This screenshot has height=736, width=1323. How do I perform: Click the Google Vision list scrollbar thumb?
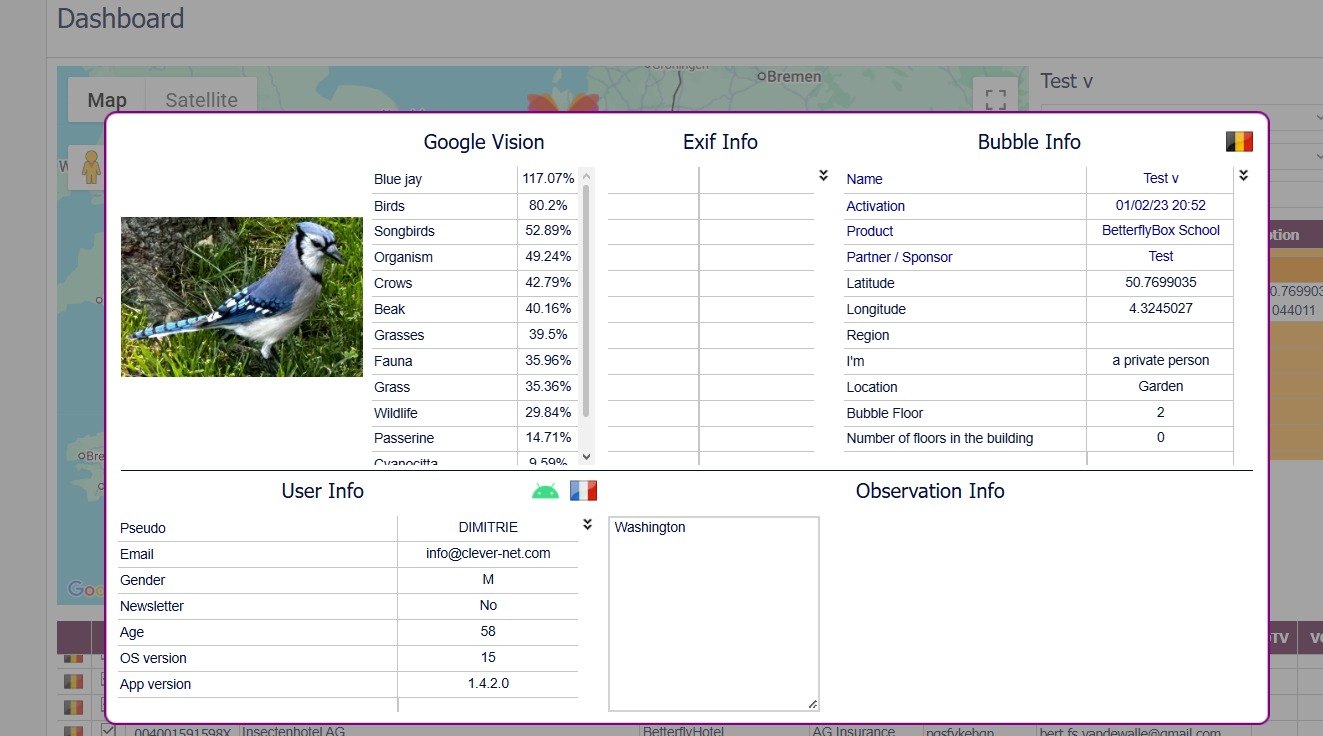(587, 300)
